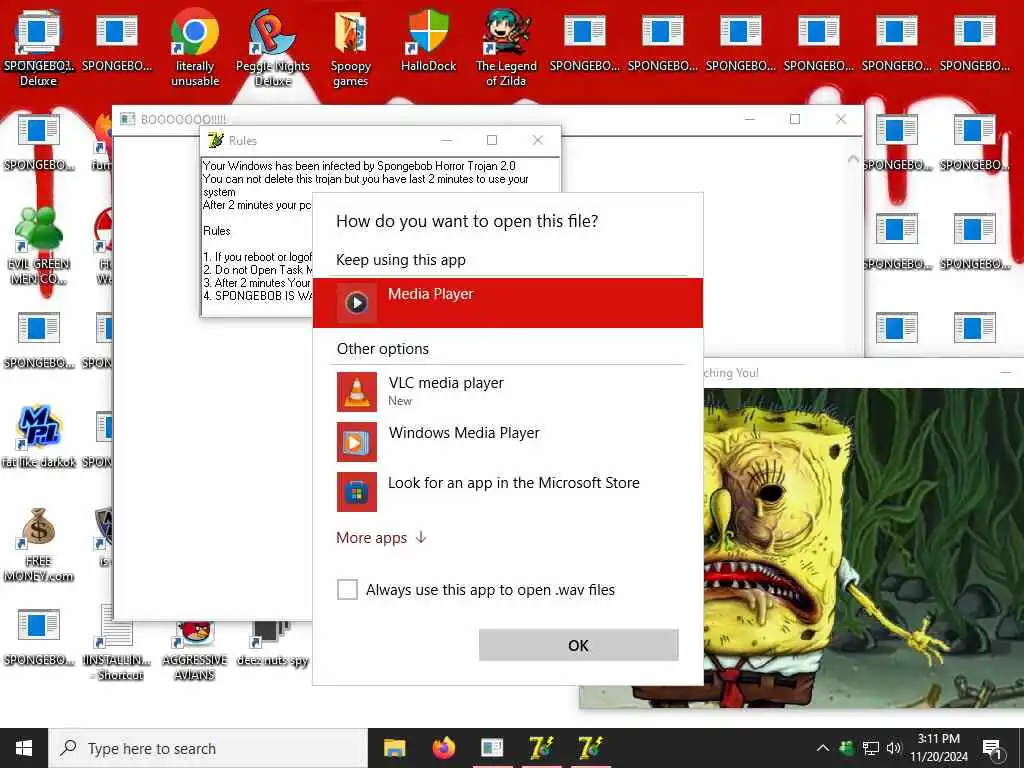Choose VLC media player option
The width and height of the screenshot is (1024, 768).
[x=507, y=391]
